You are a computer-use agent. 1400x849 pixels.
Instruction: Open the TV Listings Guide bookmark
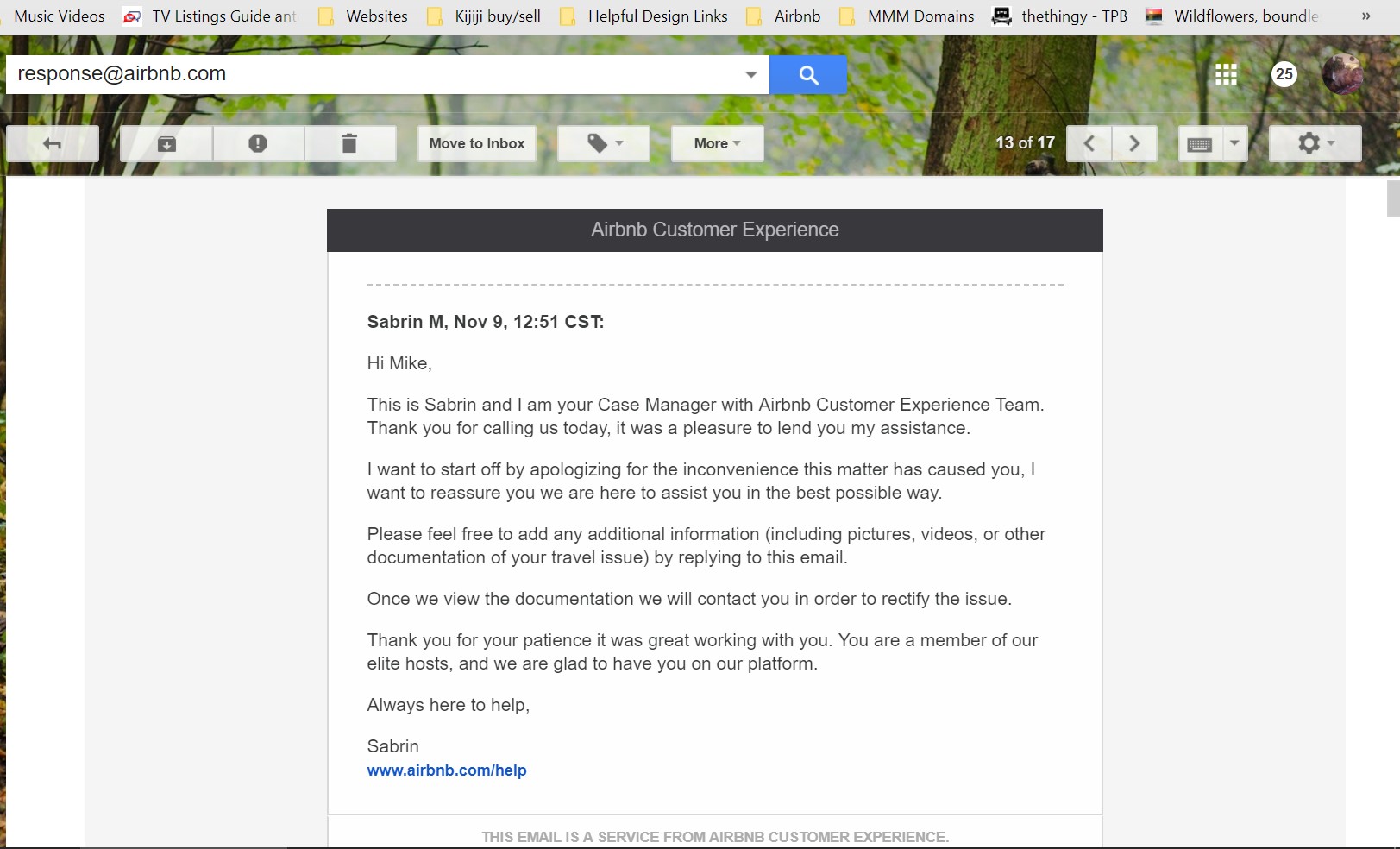point(211,16)
